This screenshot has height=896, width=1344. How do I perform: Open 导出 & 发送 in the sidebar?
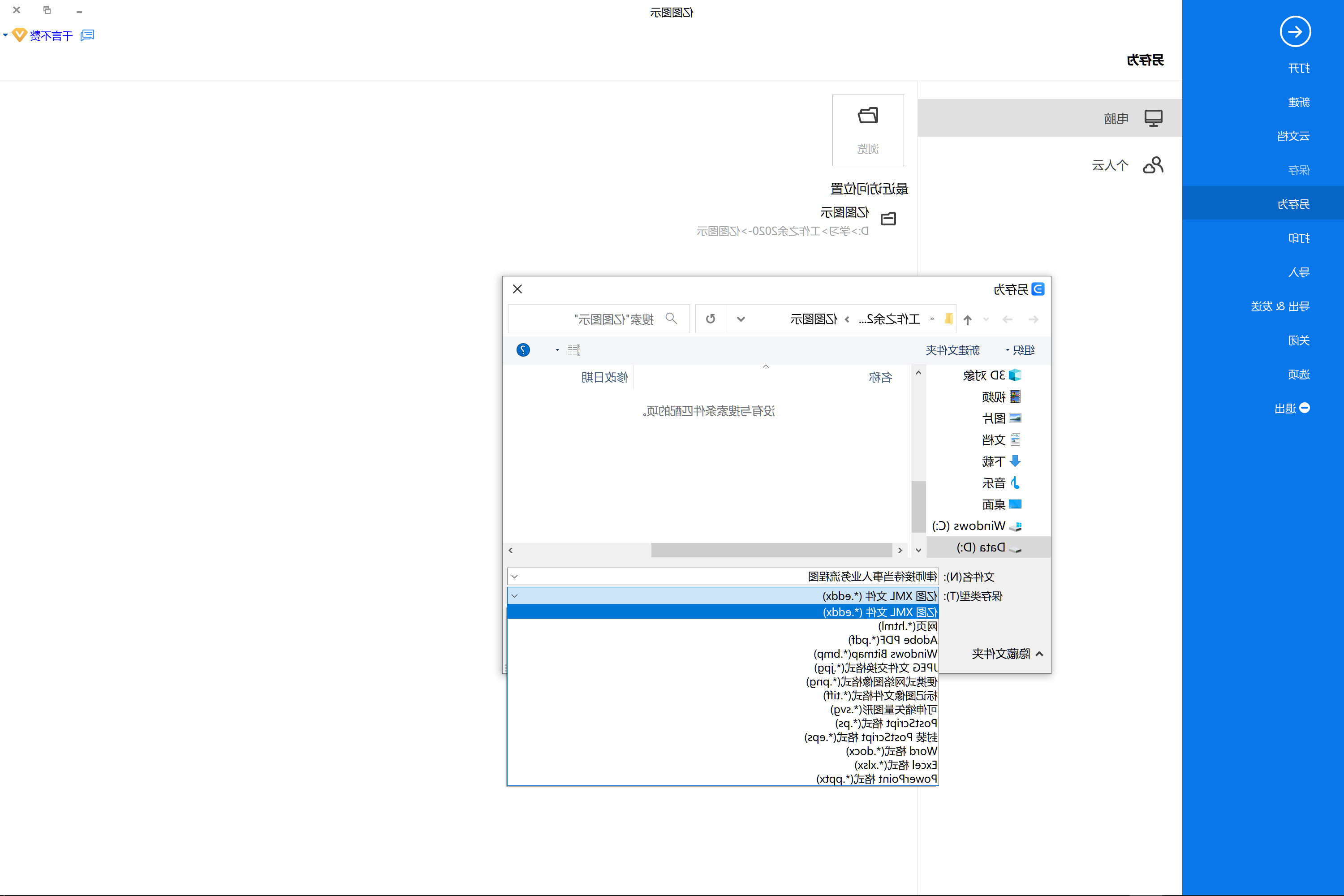(1279, 306)
